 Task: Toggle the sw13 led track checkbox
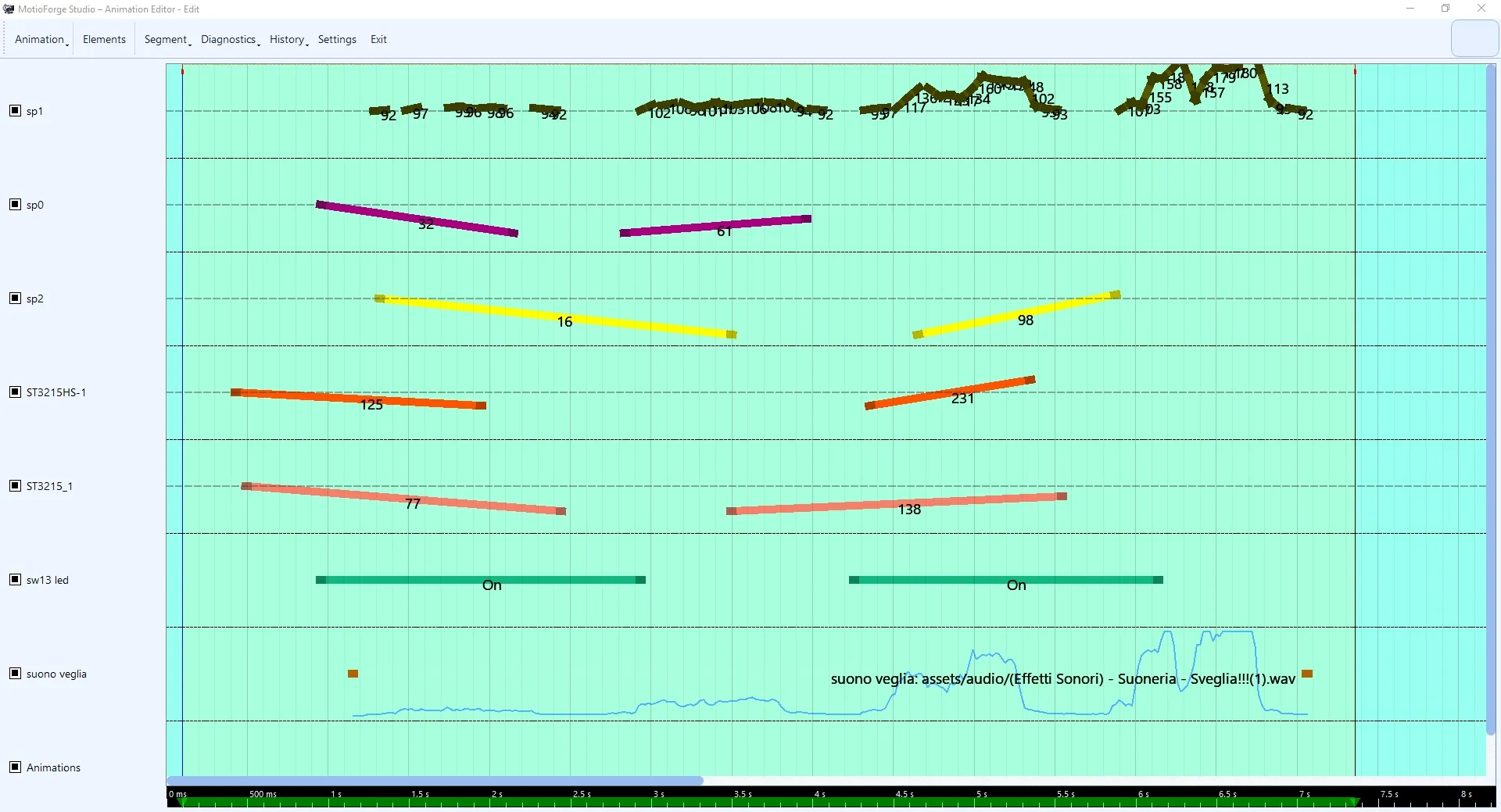[15, 579]
